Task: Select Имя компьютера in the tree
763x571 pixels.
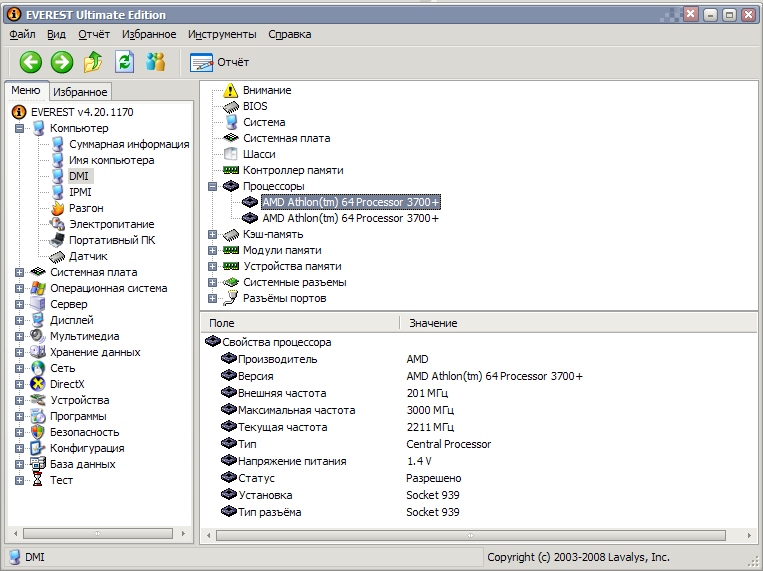Action: tap(111, 161)
